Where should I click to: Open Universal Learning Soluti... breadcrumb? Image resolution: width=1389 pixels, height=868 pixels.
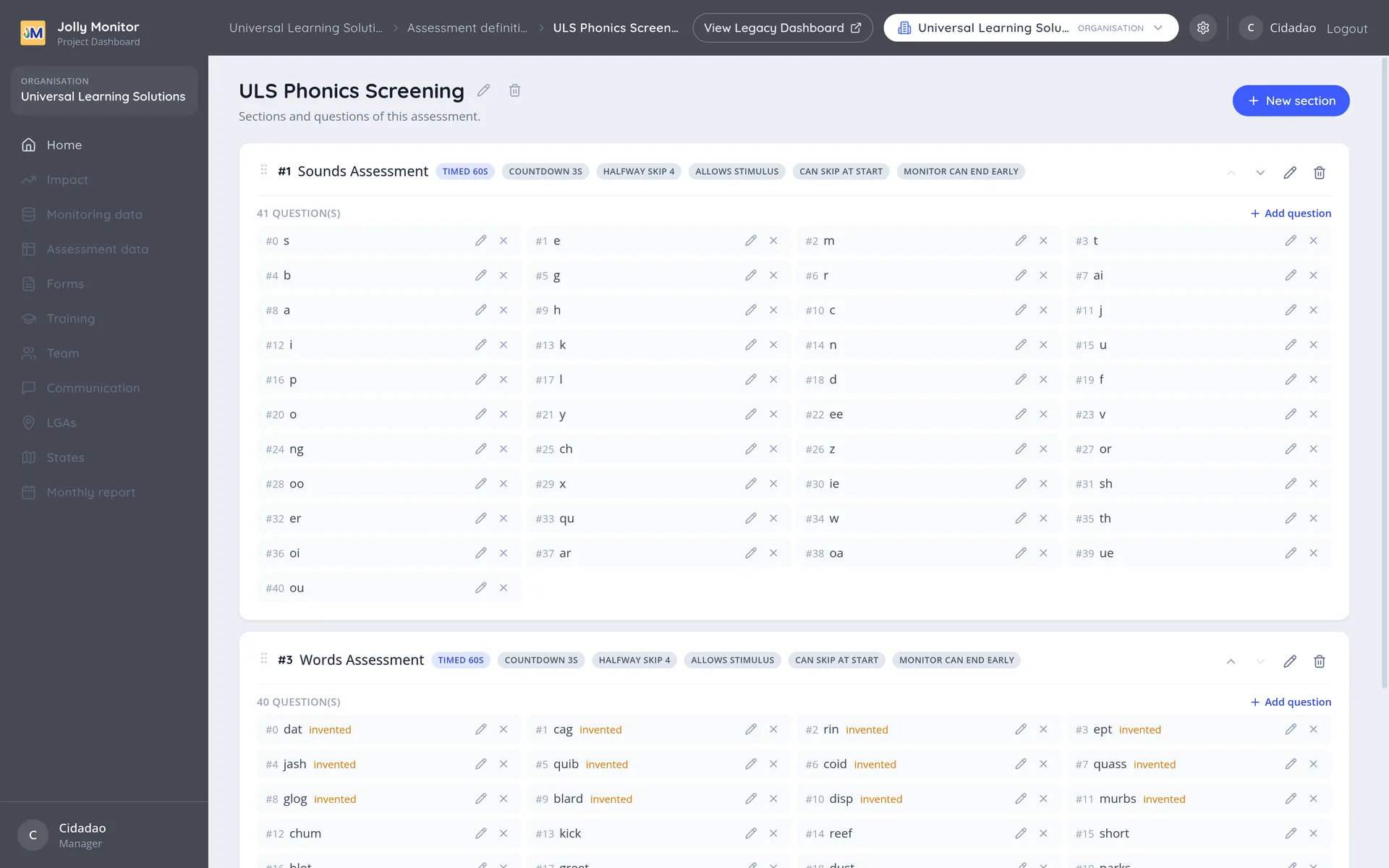(306, 27)
